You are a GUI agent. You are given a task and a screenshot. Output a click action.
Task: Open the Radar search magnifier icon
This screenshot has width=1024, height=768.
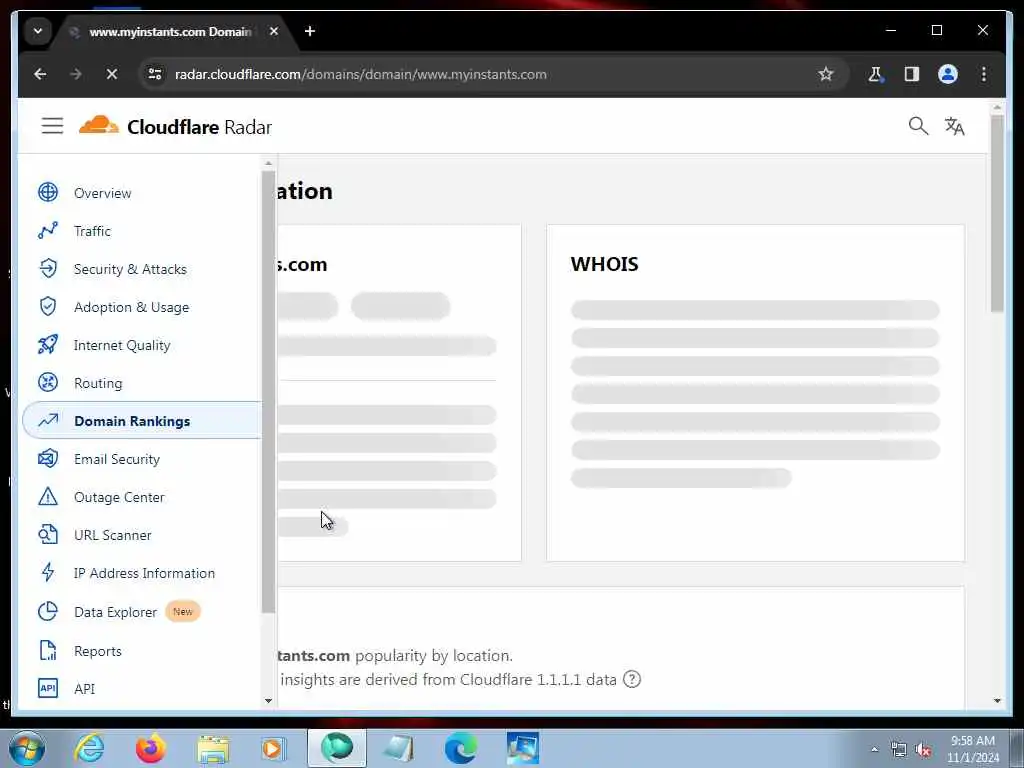[918, 125]
